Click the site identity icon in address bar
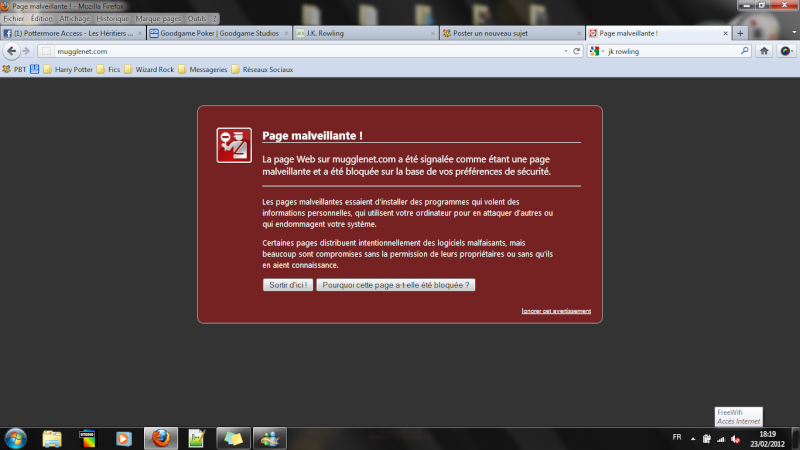Screen dimensions: 800x450 46,51
